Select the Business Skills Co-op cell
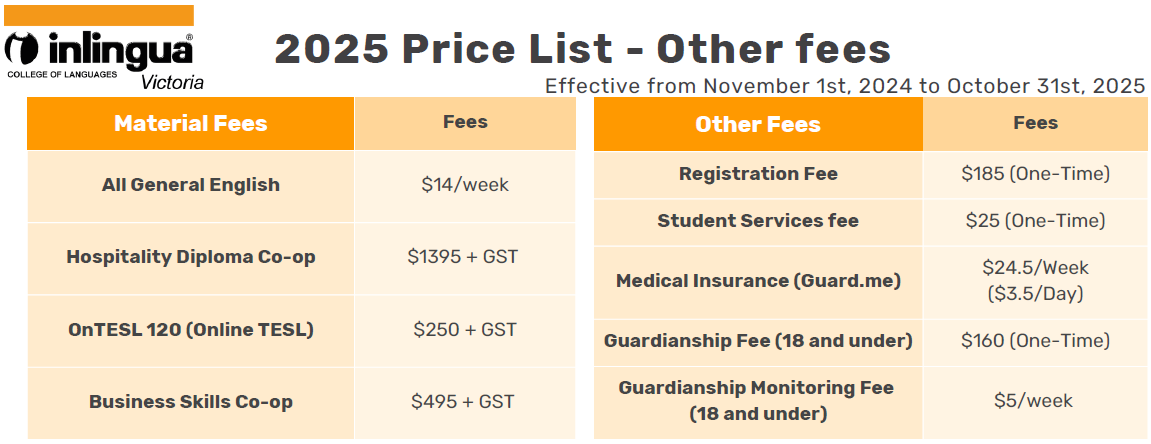 190,402
